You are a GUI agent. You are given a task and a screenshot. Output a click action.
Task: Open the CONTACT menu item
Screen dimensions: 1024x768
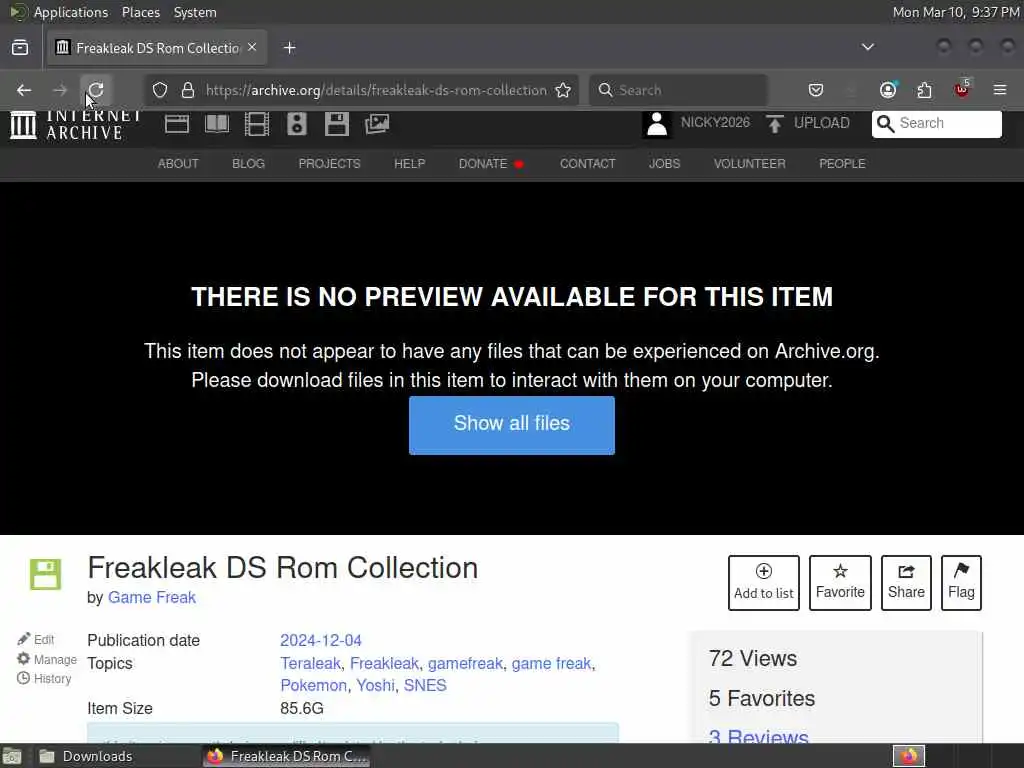588,164
